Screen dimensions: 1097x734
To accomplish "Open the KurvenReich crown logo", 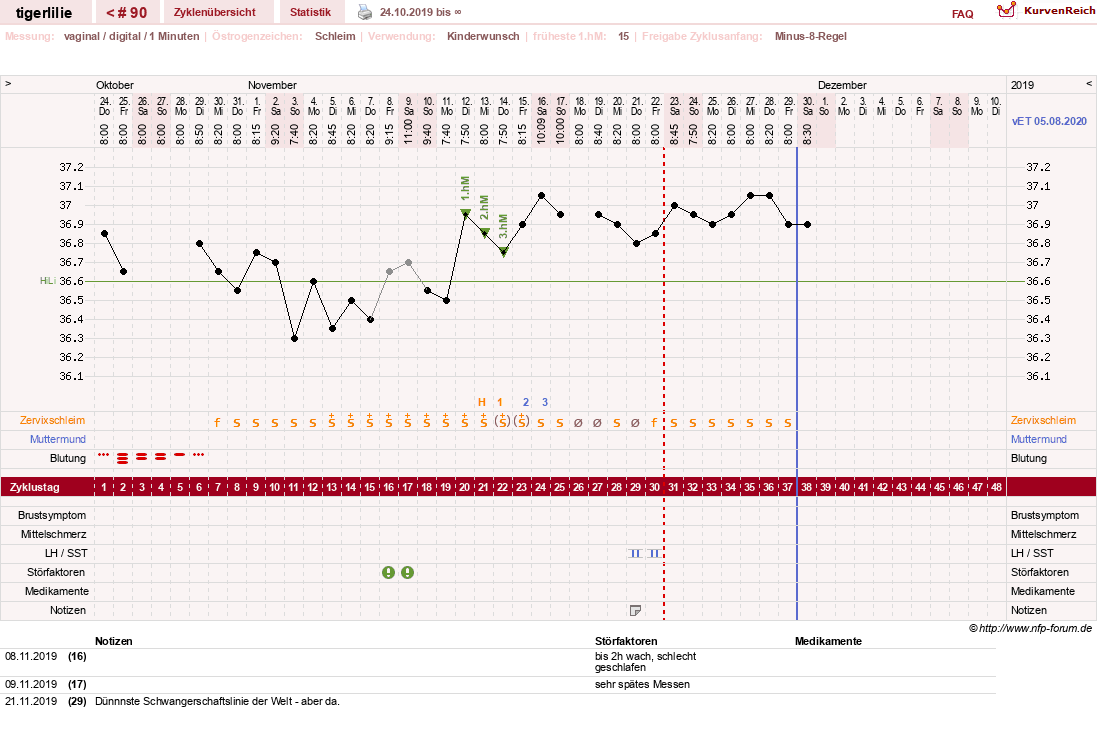I will pos(1006,10).
